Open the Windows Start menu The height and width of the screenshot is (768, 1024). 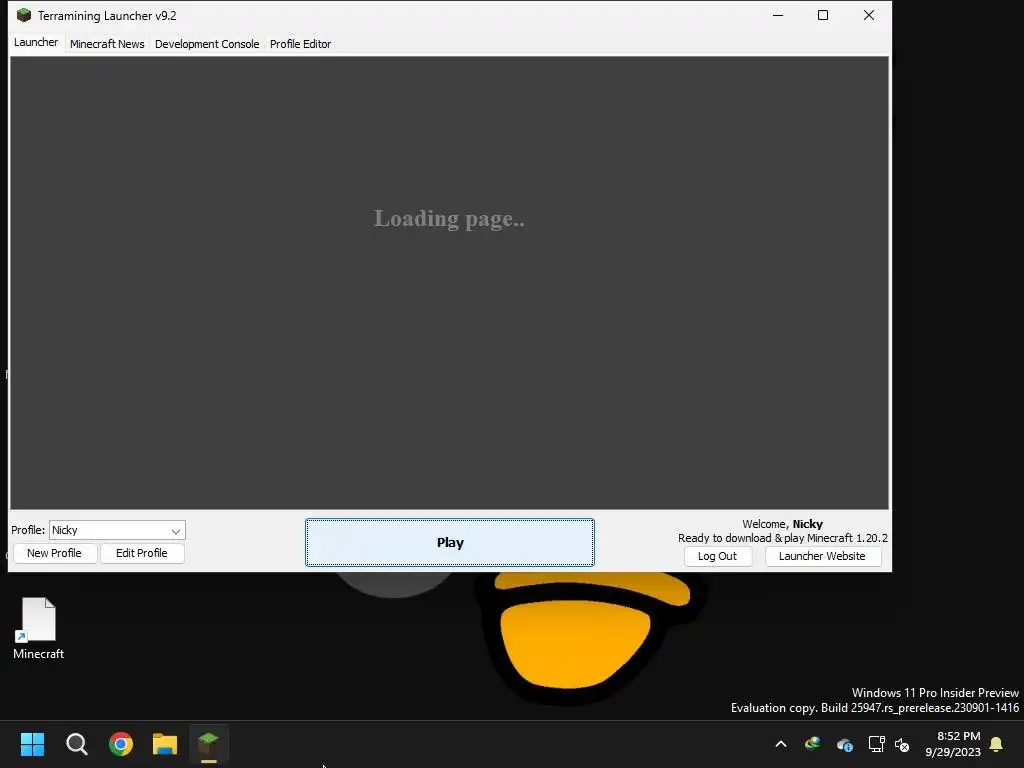(x=32, y=744)
